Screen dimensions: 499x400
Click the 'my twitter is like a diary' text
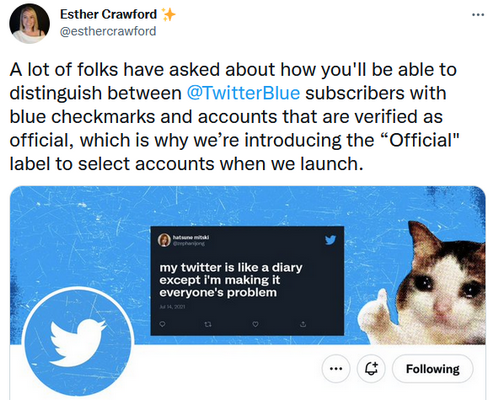pyautogui.click(x=231, y=267)
